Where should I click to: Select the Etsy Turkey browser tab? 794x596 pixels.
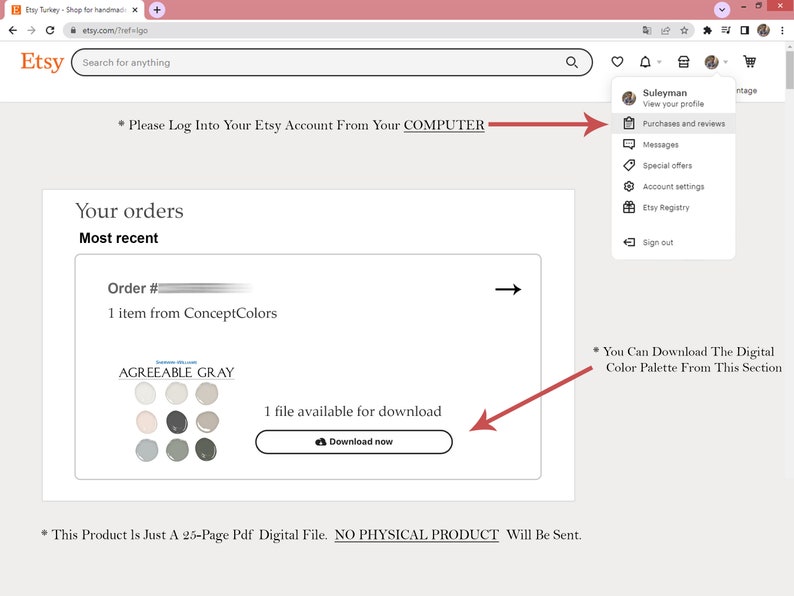tap(74, 10)
